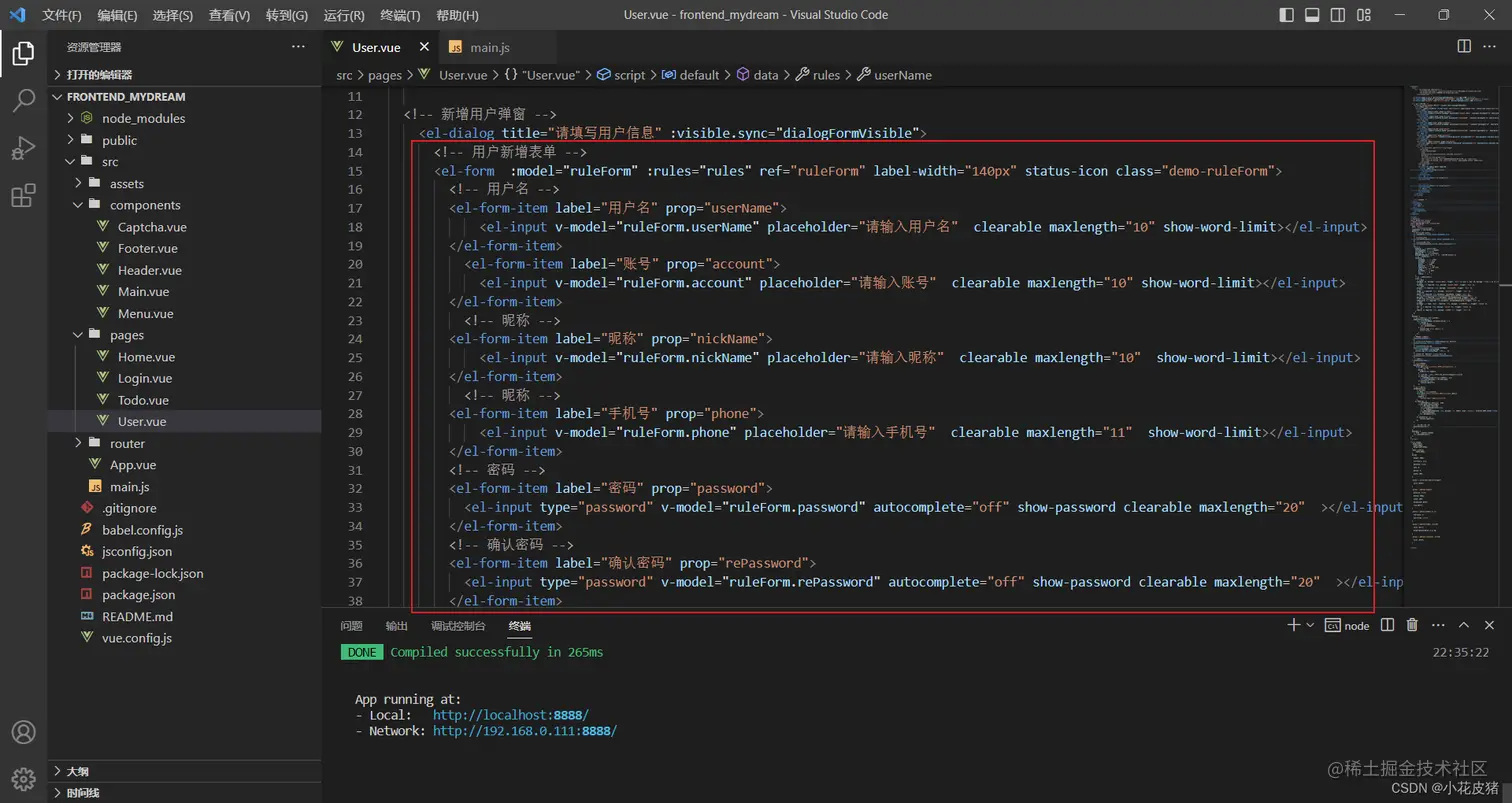This screenshot has width=1512, height=803.
Task: Expand the 时间线 timeline section
Action: coord(185,793)
